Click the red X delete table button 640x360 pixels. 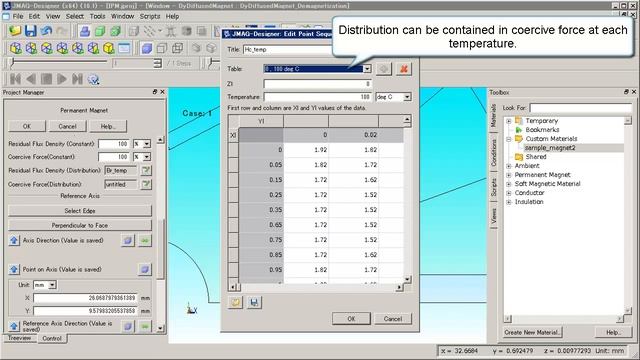(x=404, y=69)
